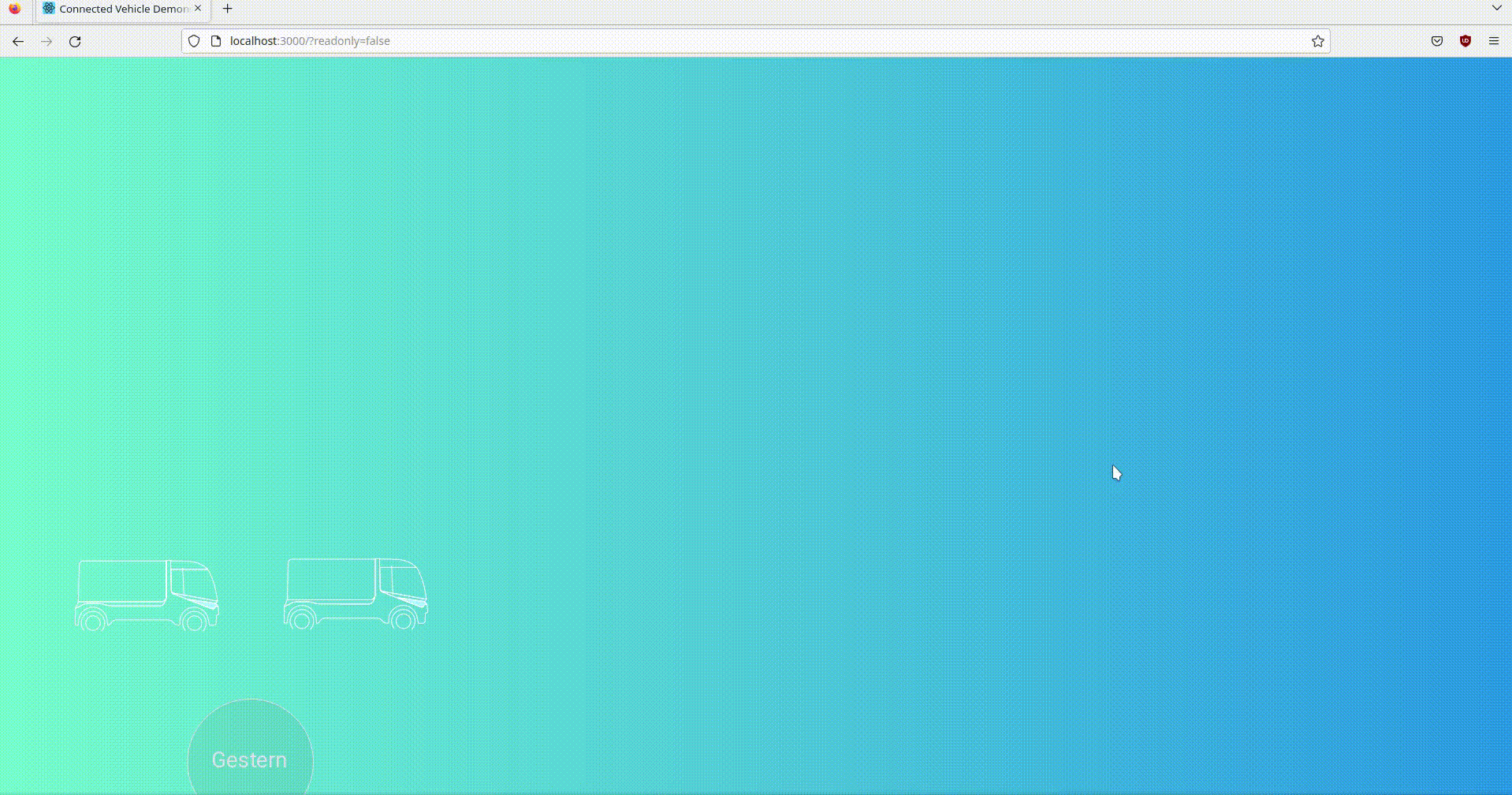
Task: Bookmark this page with the star icon
Action: [1317, 41]
